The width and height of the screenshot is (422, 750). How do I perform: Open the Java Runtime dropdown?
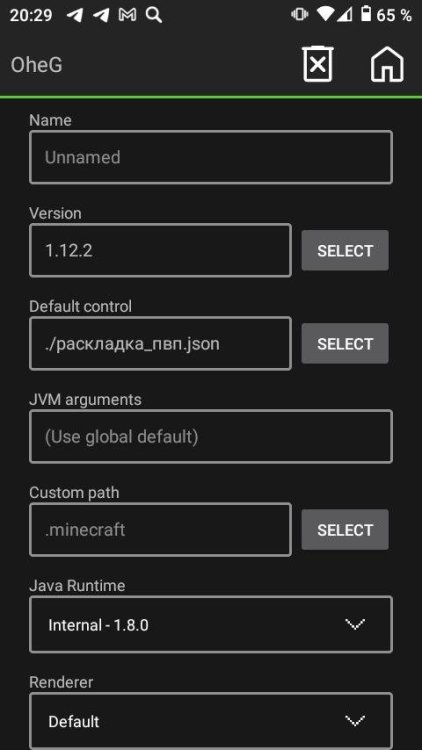pyautogui.click(x=211, y=624)
